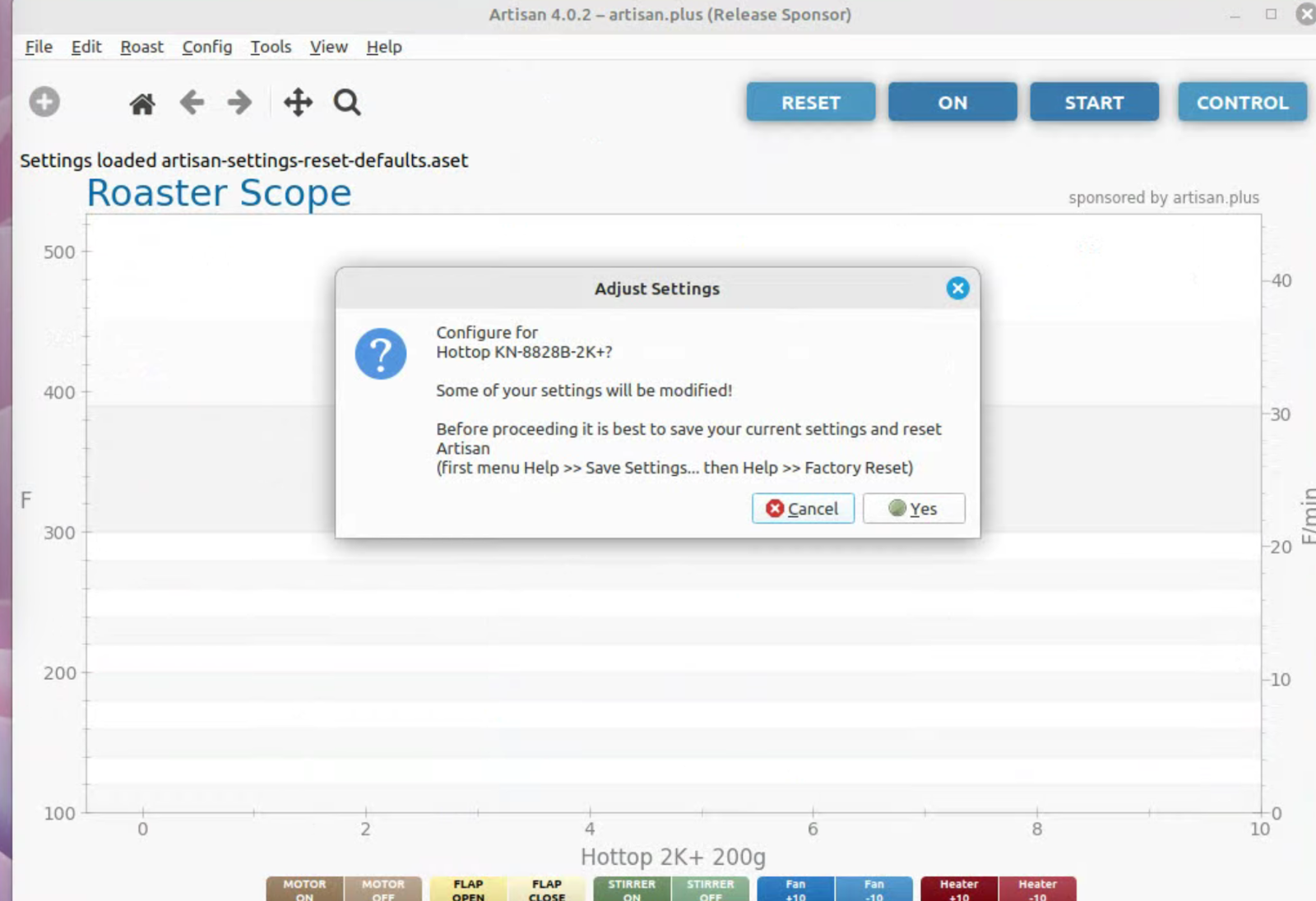Click the Home reset view icon
Screen dimensions: 1316x901
click(x=142, y=104)
